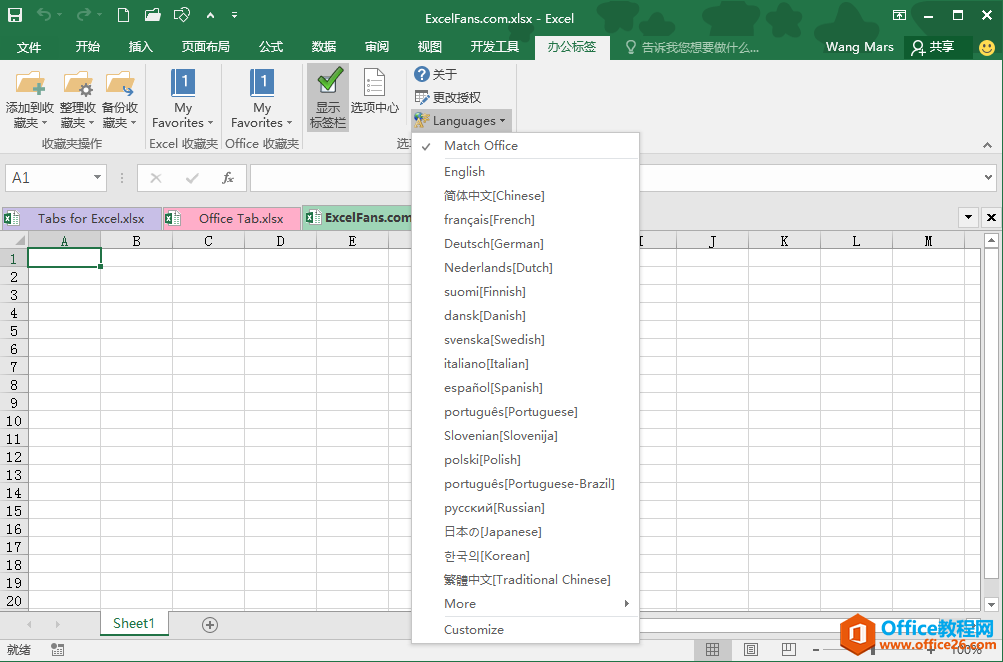Switch to Office Tab.xlsx document tab
This screenshot has height=662, width=1003.
coord(232,219)
